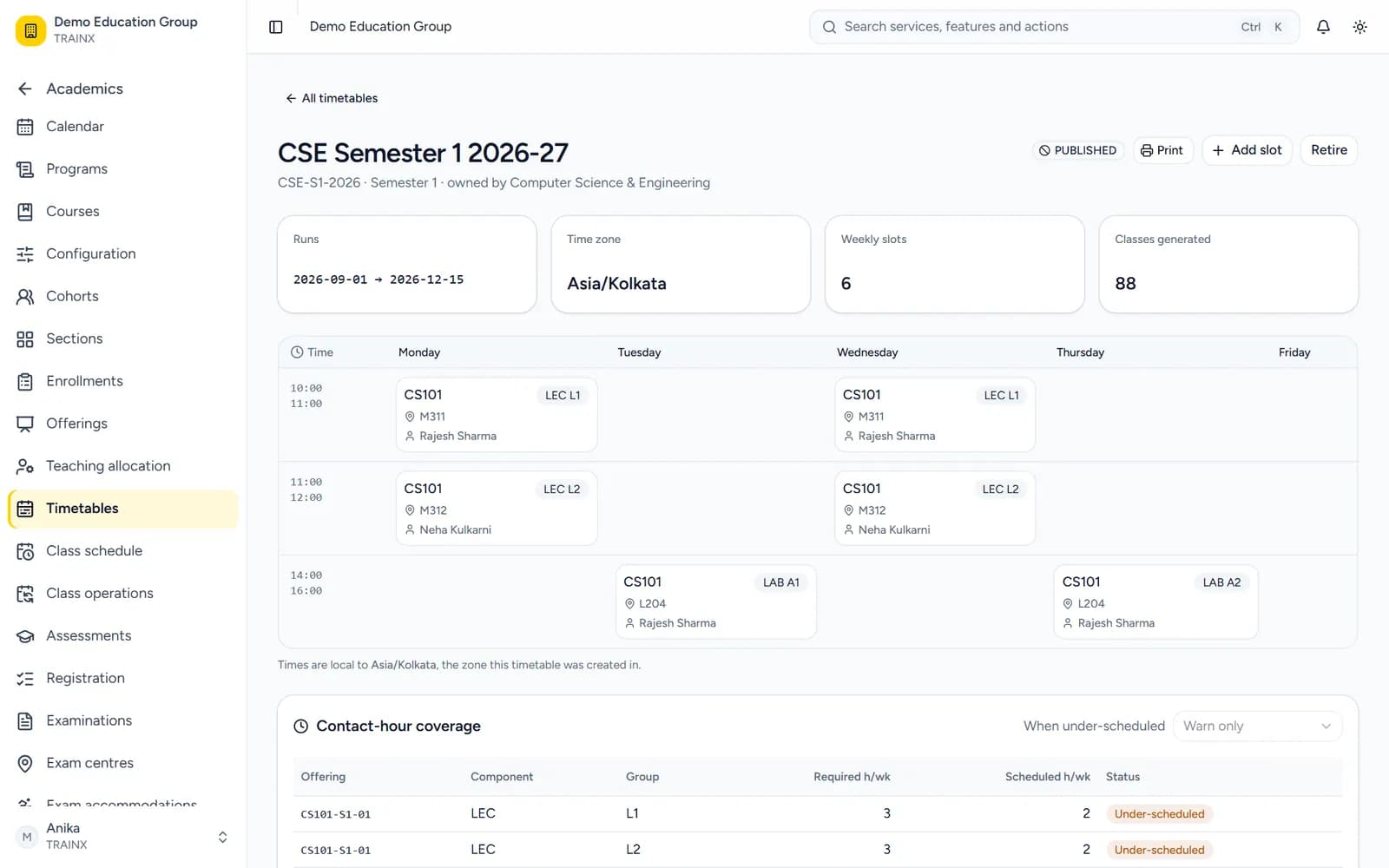Open the notifications bell

coord(1323,27)
